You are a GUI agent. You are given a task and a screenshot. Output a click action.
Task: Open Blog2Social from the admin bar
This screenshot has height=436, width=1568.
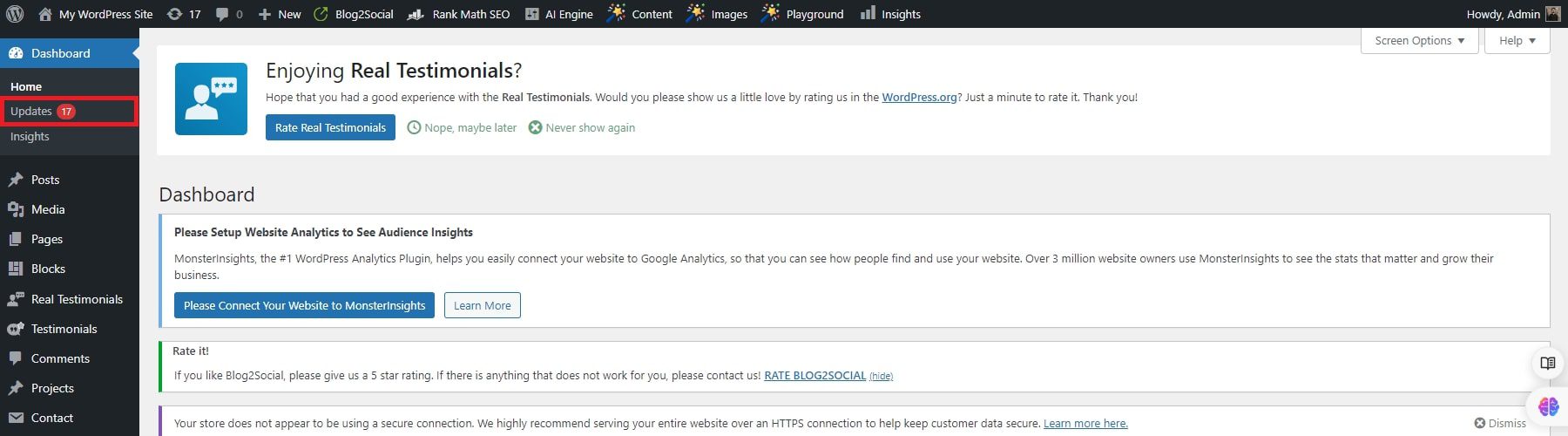click(354, 14)
